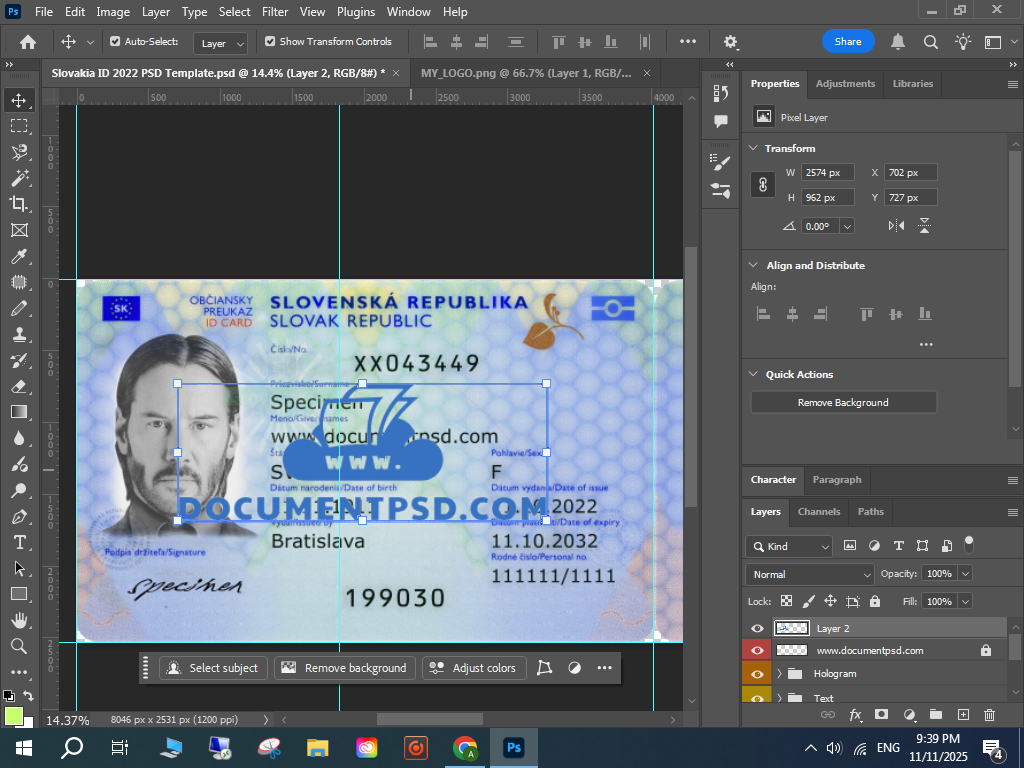Open the layer Opacity dropdown
Viewport: 1024px width, 768px height.
pos(965,574)
